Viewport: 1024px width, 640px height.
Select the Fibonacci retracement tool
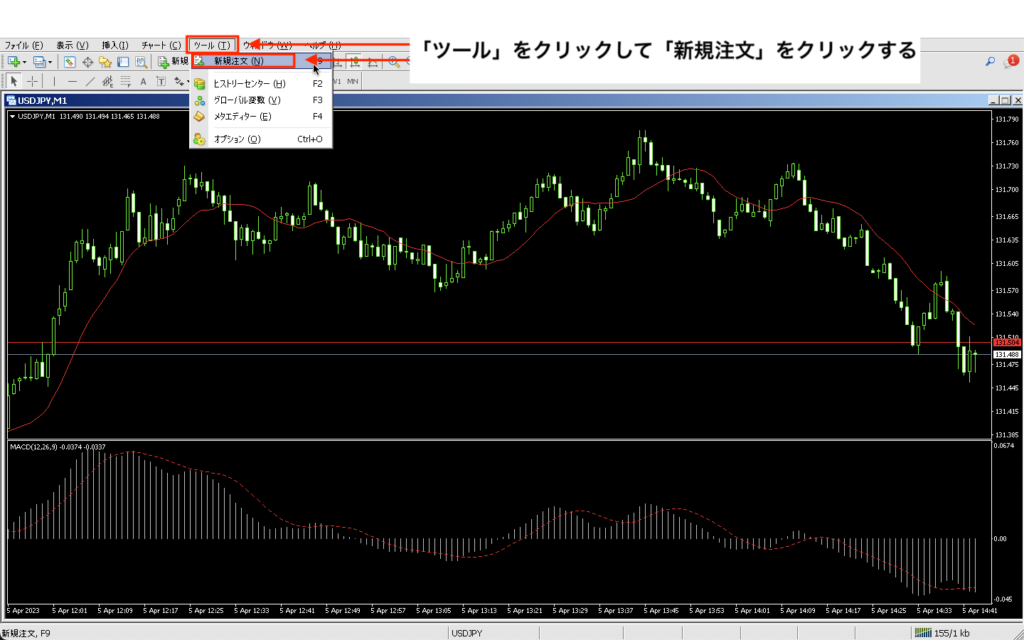125,82
